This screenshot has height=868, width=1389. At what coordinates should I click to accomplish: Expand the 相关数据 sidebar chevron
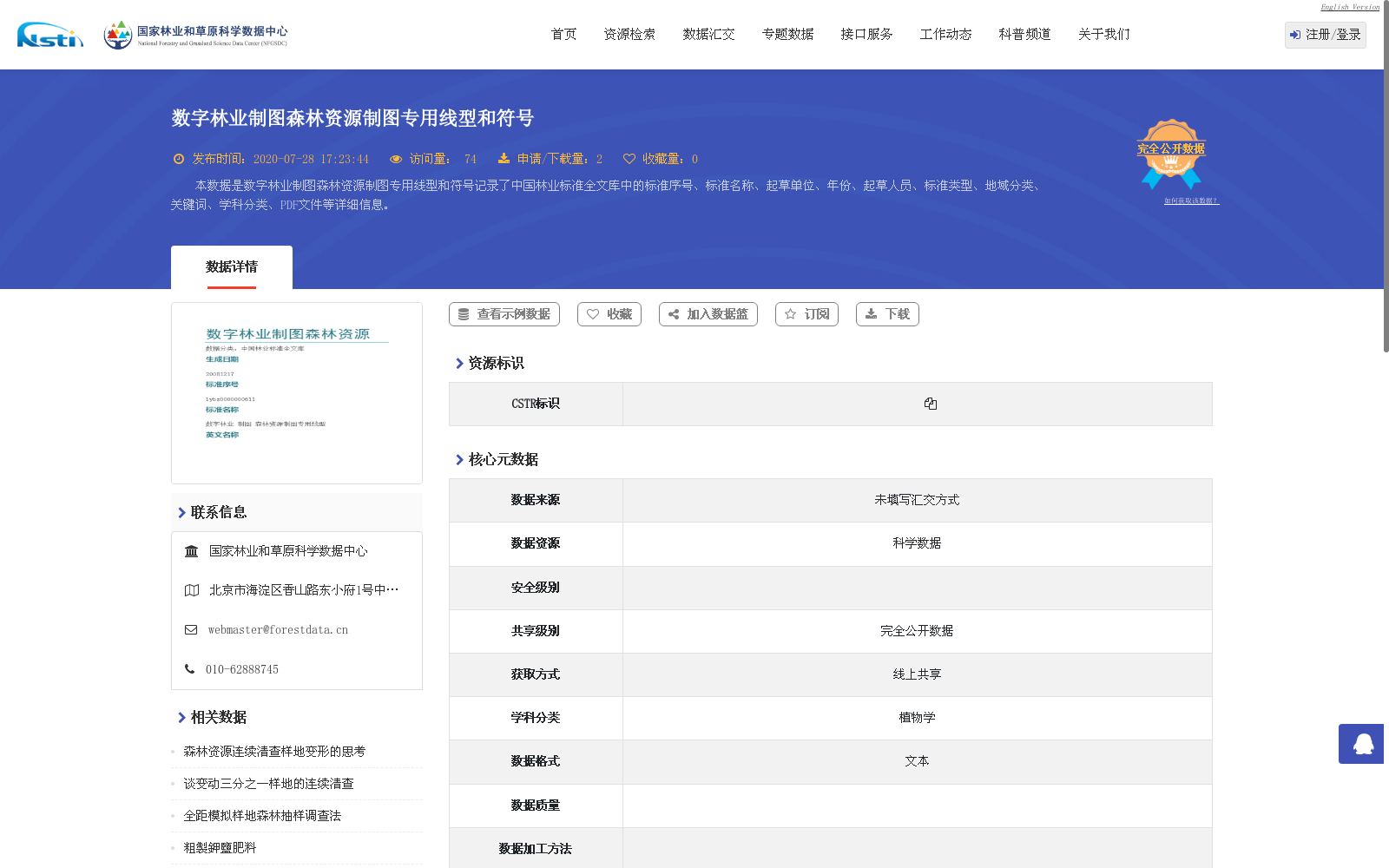(x=181, y=718)
